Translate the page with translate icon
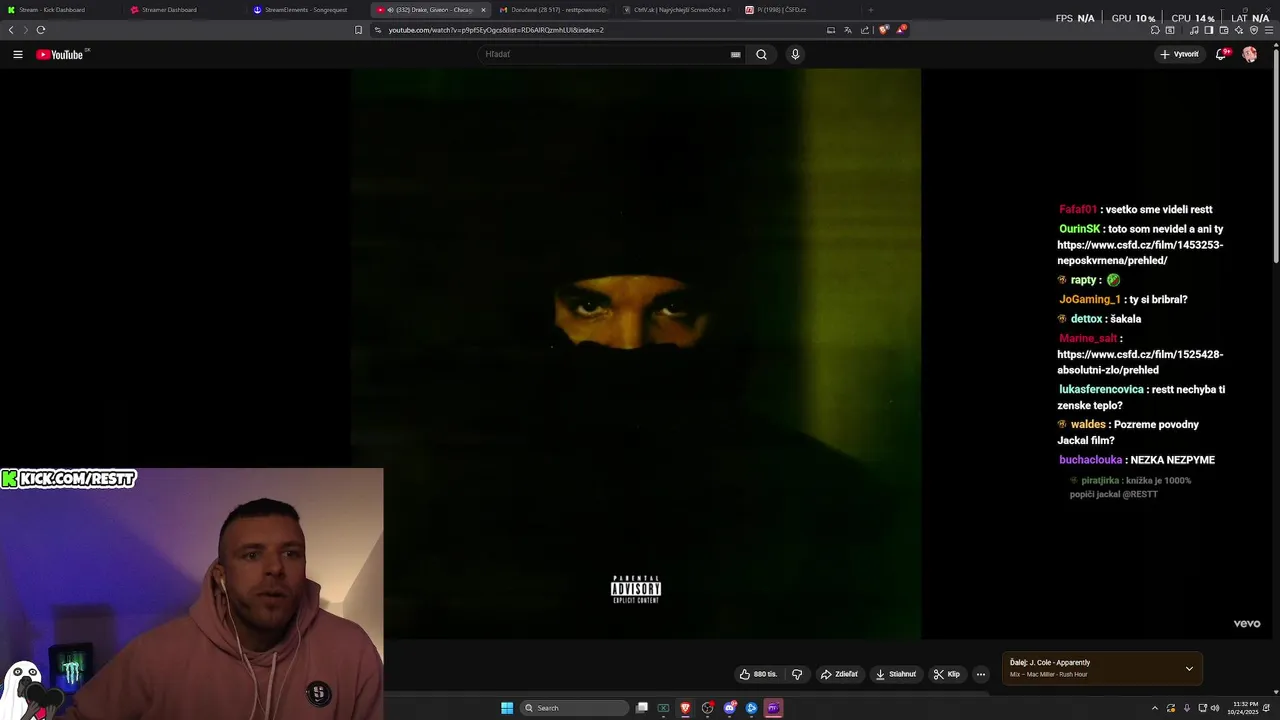Image resolution: width=1280 pixels, height=720 pixels. point(848,30)
